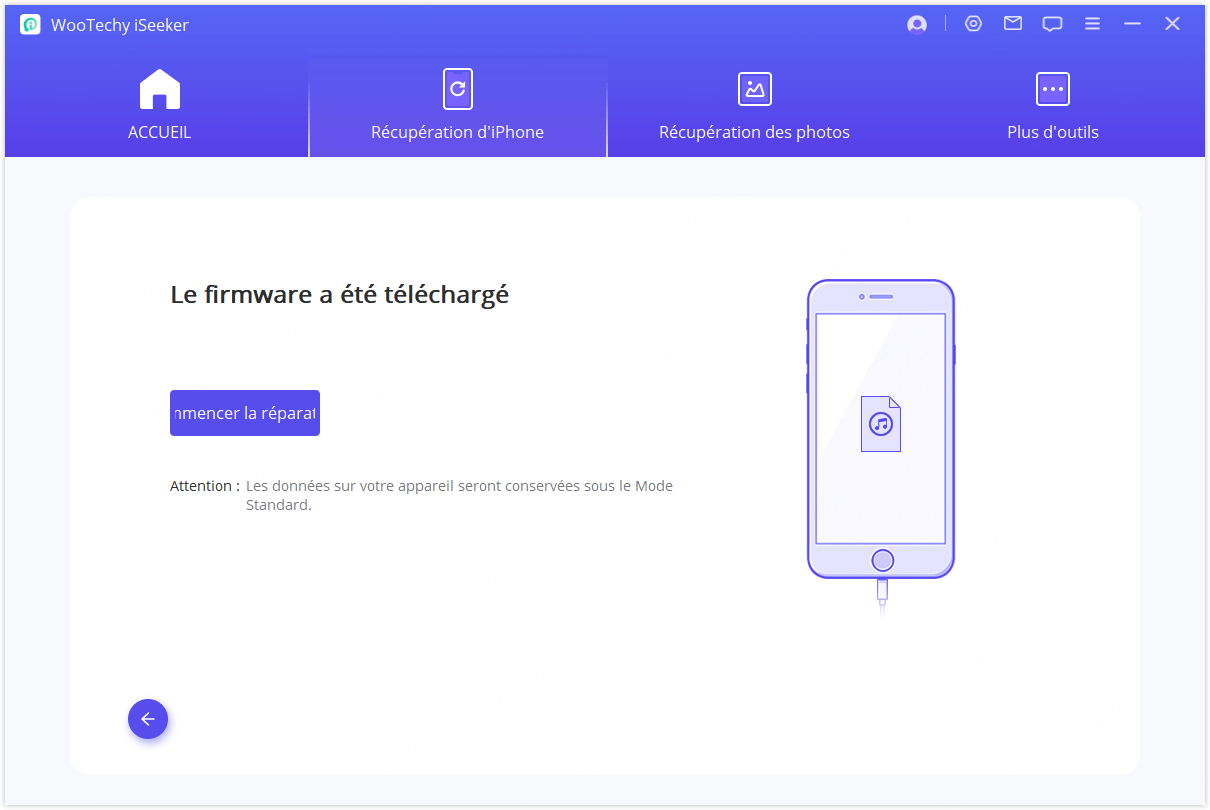Go to Récupération des photos tab label
This screenshot has width=1210, height=810.
click(x=754, y=132)
